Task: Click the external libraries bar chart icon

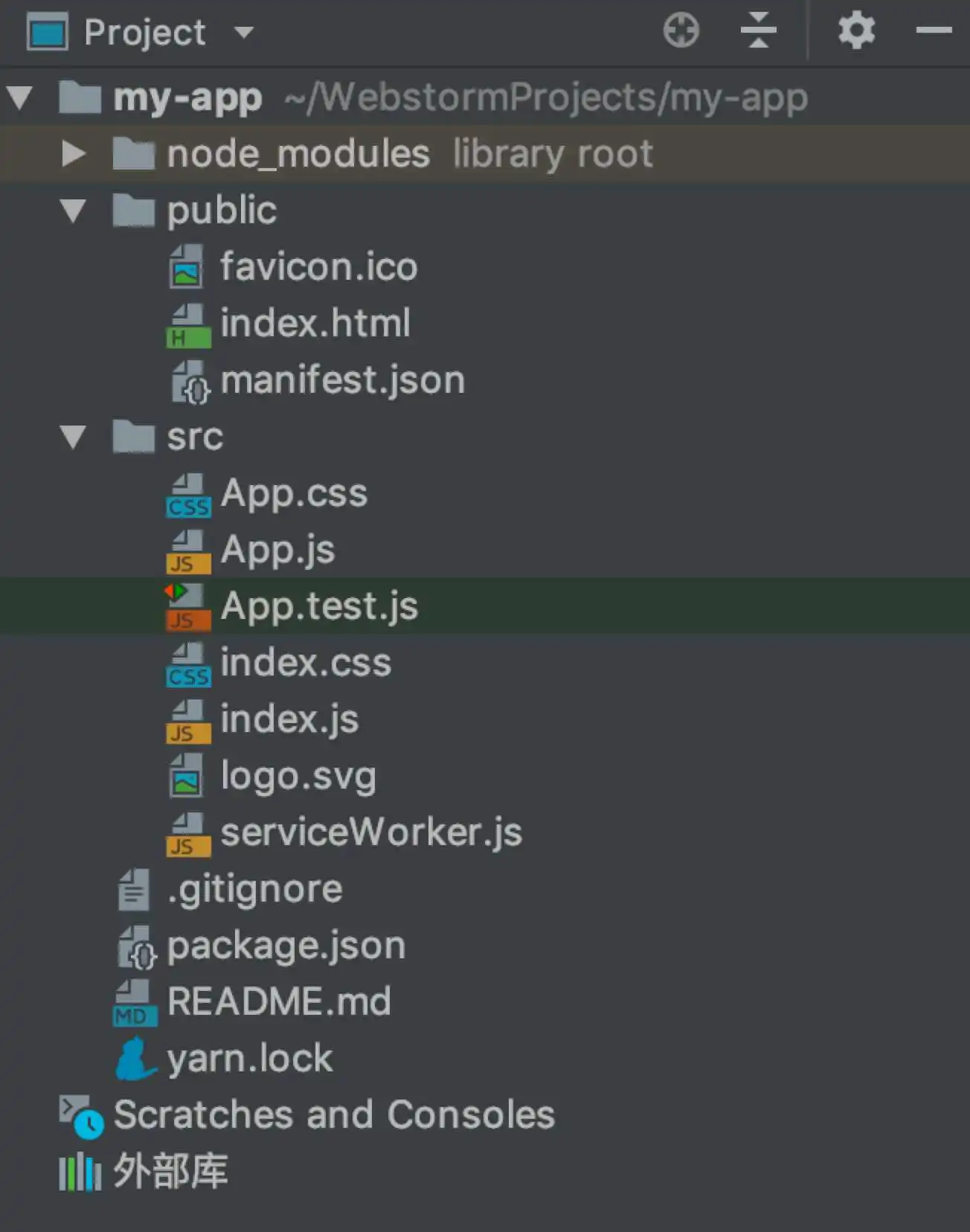Action: pyautogui.click(x=80, y=1172)
